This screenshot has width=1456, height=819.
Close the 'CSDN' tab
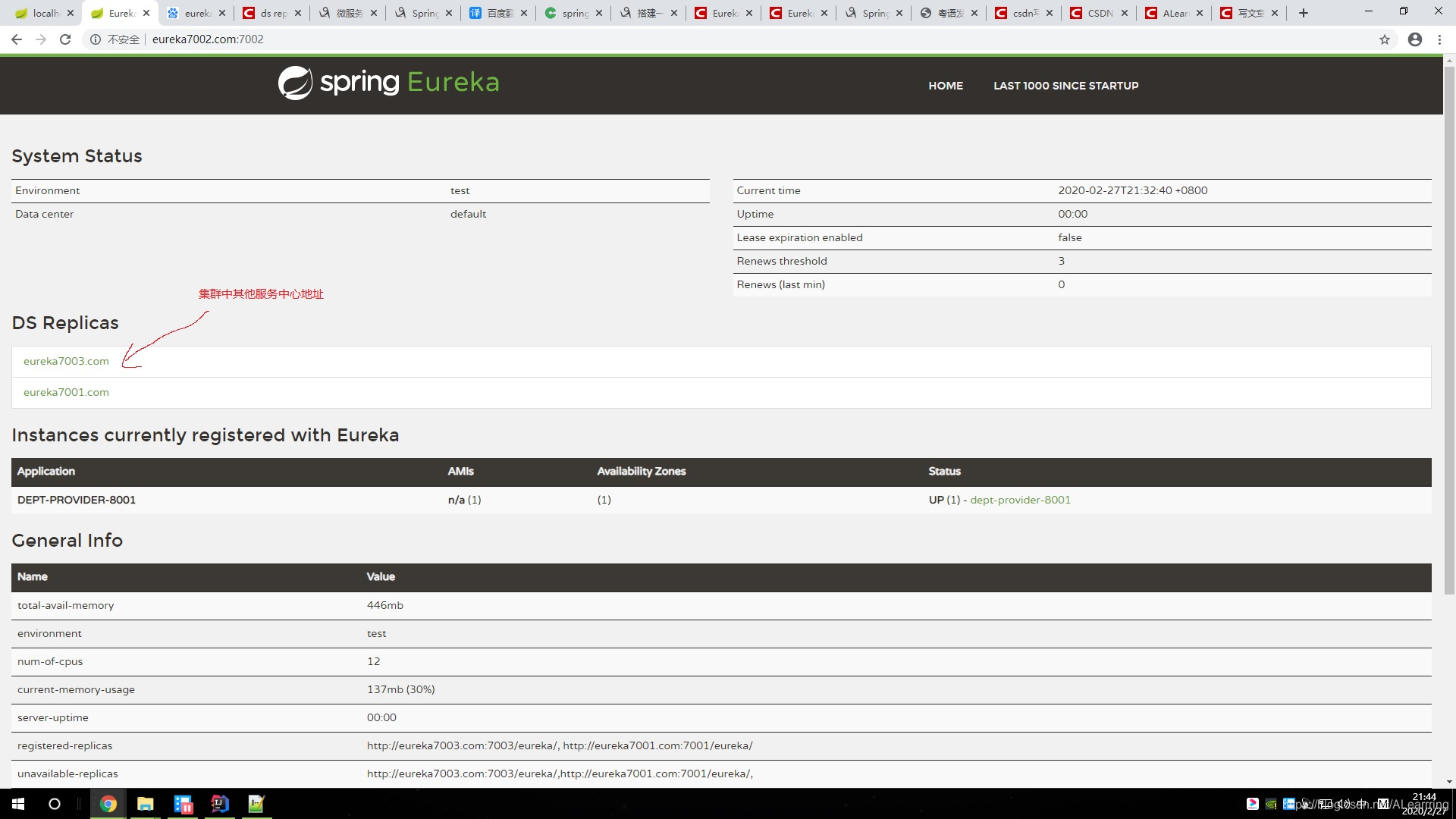click(1125, 13)
